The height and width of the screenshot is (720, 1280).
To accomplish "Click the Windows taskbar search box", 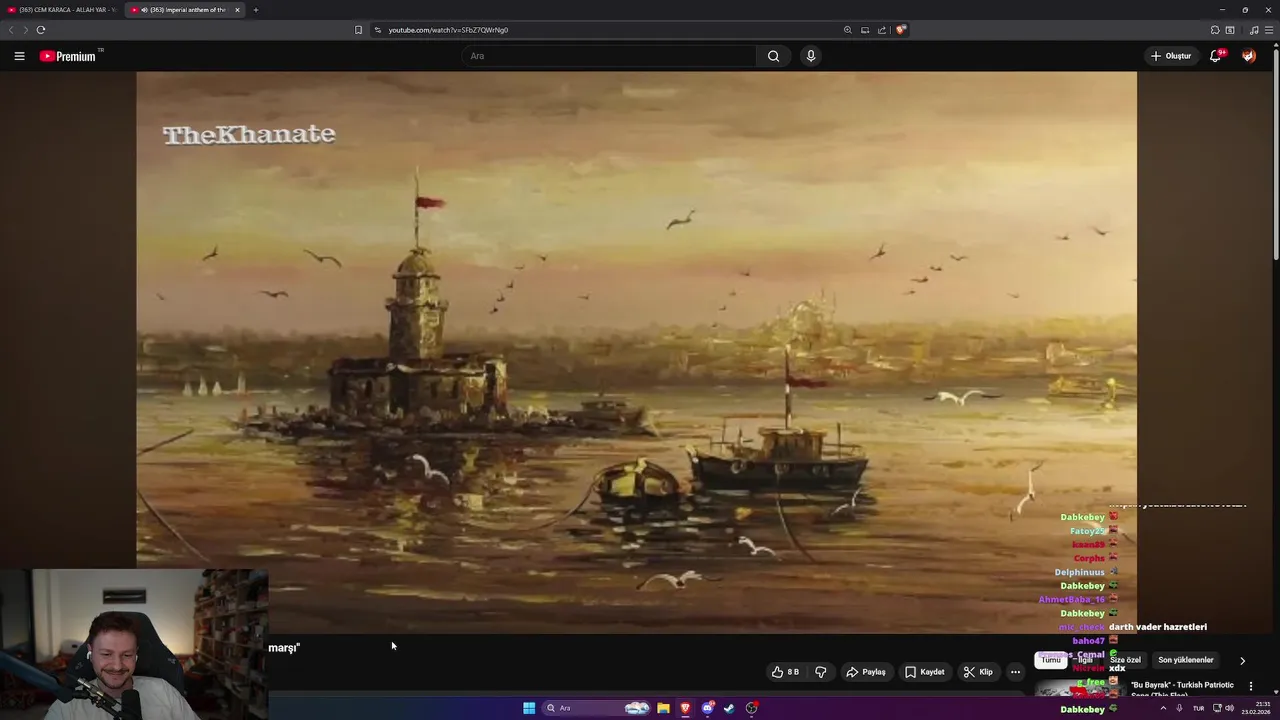I will pyautogui.click(x=597, y=708).
